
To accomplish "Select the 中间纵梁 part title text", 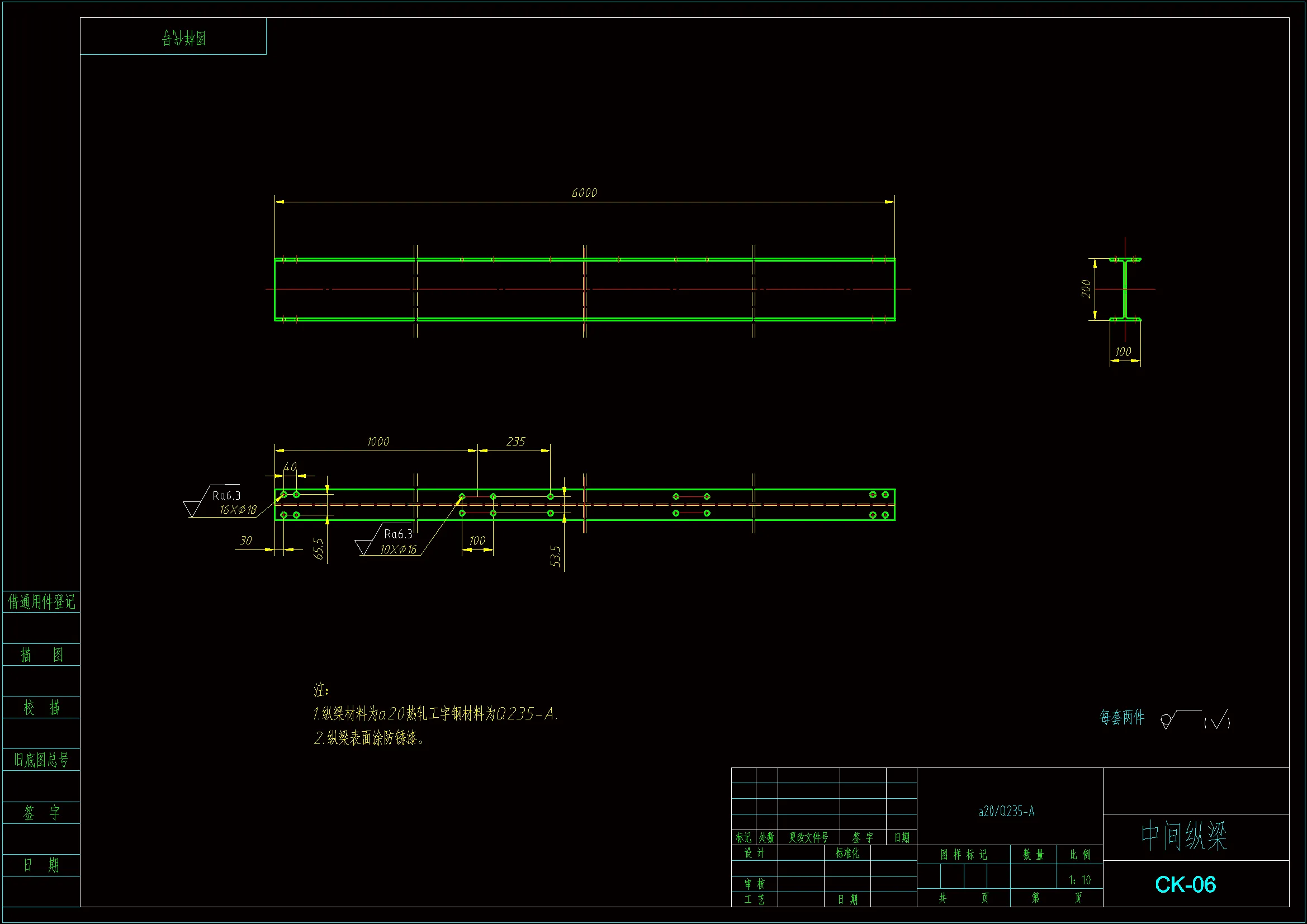I will pos(1184,836).
